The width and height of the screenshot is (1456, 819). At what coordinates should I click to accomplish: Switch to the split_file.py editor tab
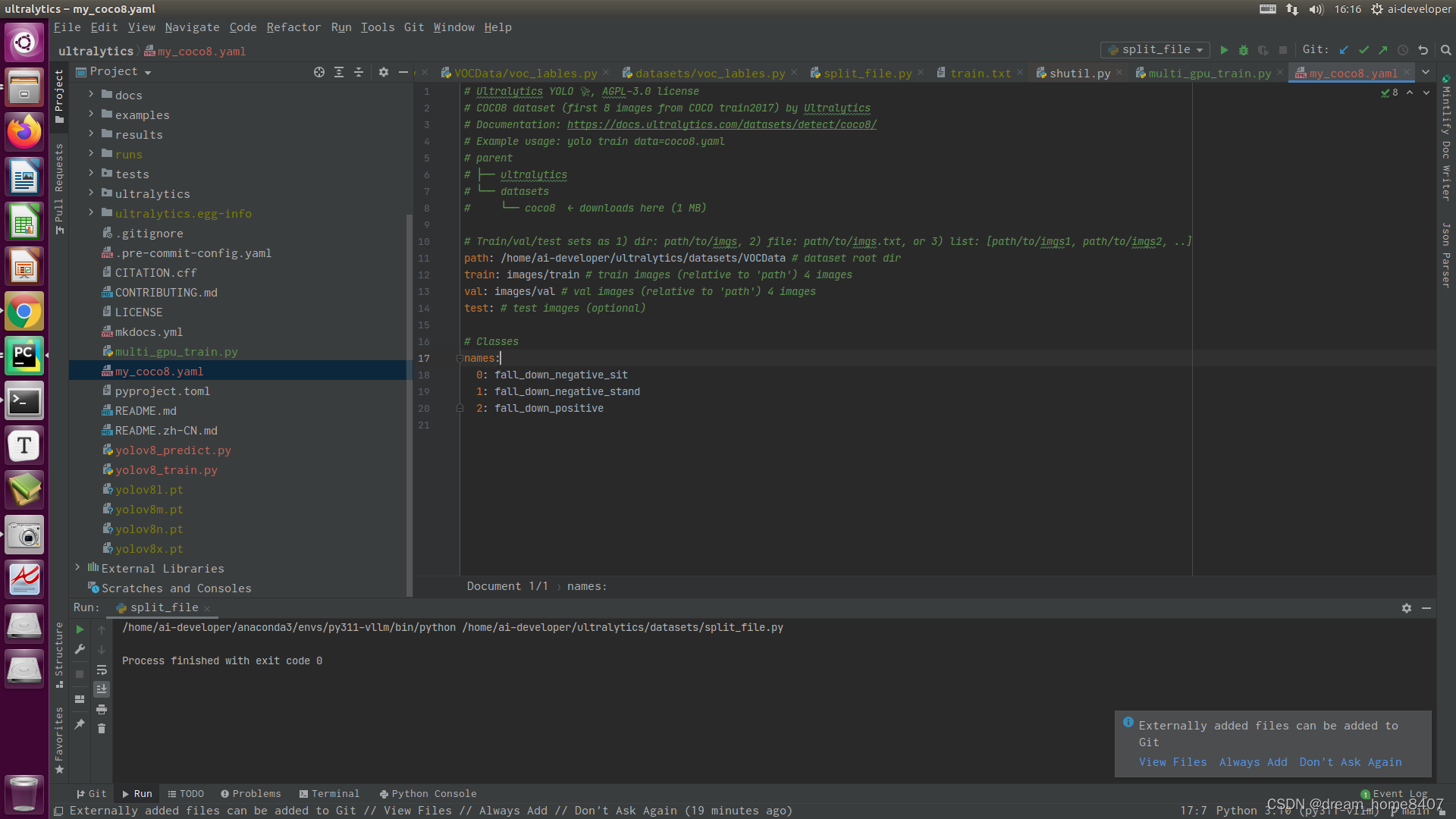(x=867, y=74)
